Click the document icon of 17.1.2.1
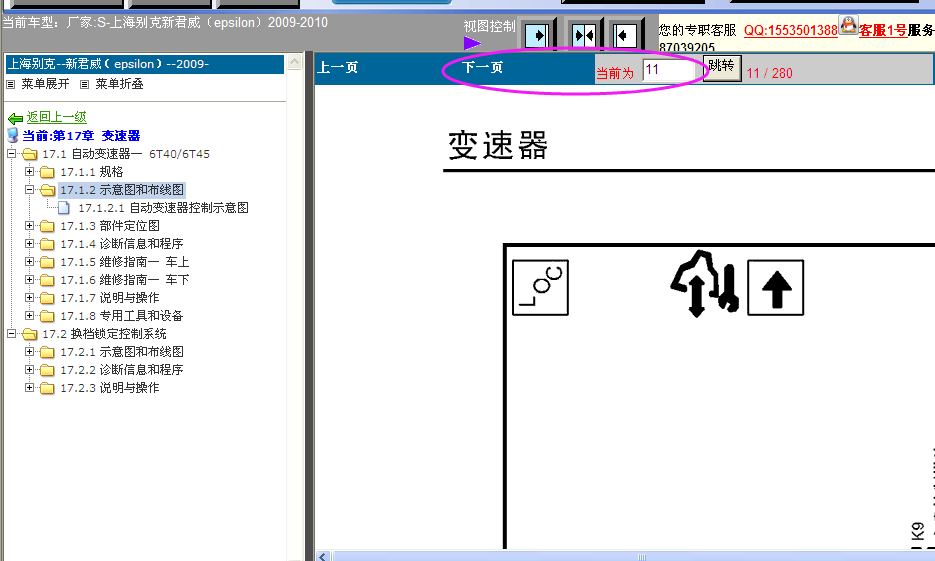935x561 pixels. pos(64,208)
